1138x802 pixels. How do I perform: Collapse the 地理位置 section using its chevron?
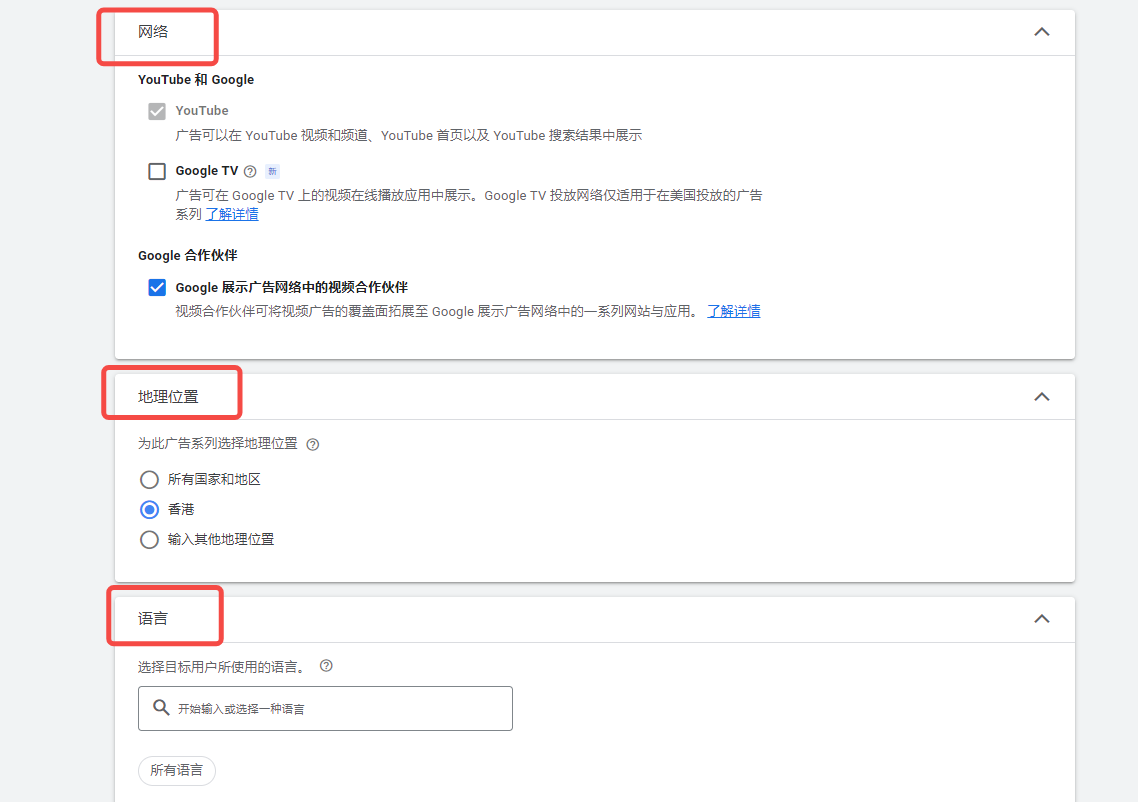click(x=1041, y=397)
